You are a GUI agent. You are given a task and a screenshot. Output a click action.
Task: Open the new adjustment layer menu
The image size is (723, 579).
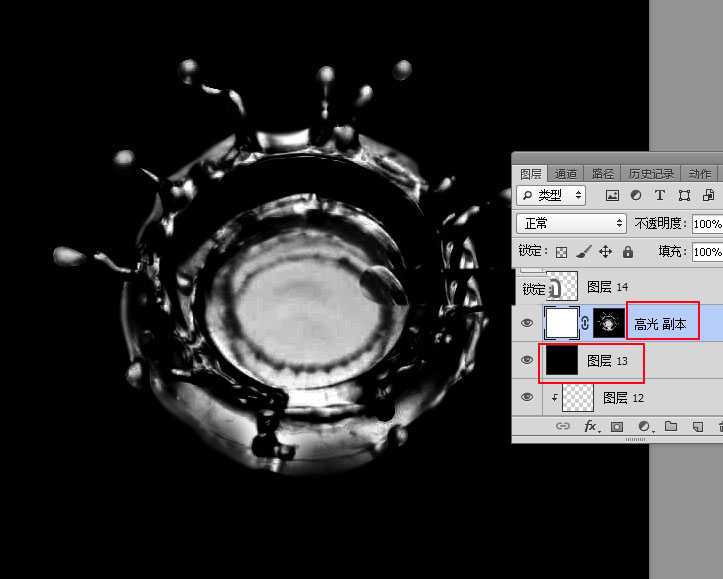point(644,427)
